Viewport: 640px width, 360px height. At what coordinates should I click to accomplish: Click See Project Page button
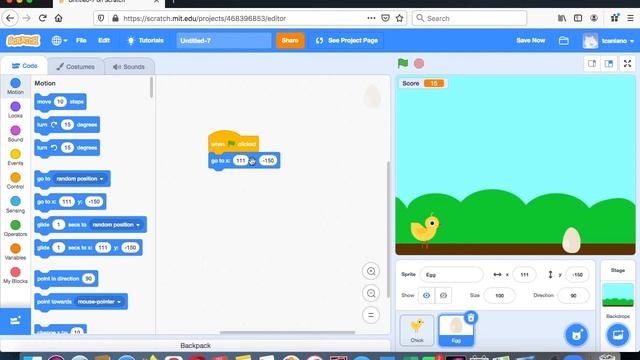click(347, 40)
